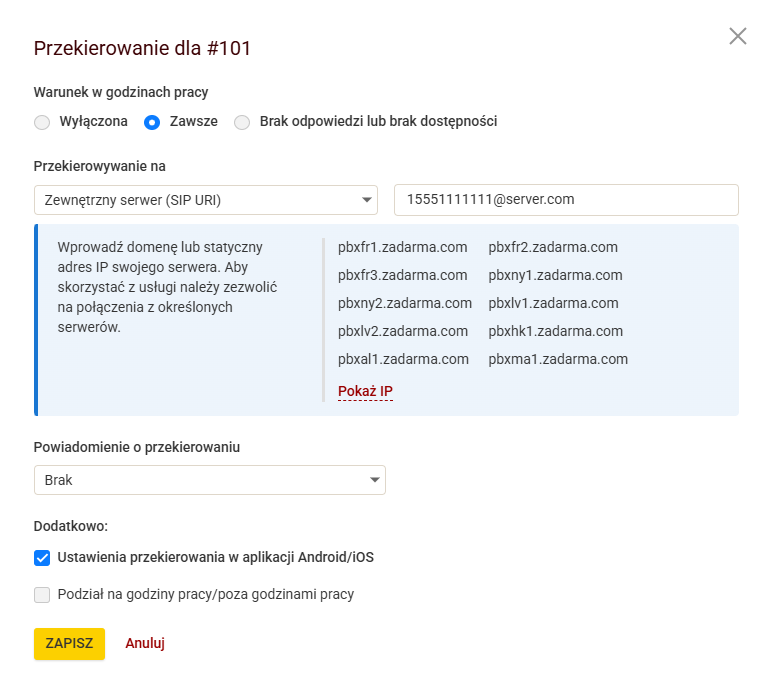Click the Anuluj link
The image size is (772, 694).
click(145, 643)
